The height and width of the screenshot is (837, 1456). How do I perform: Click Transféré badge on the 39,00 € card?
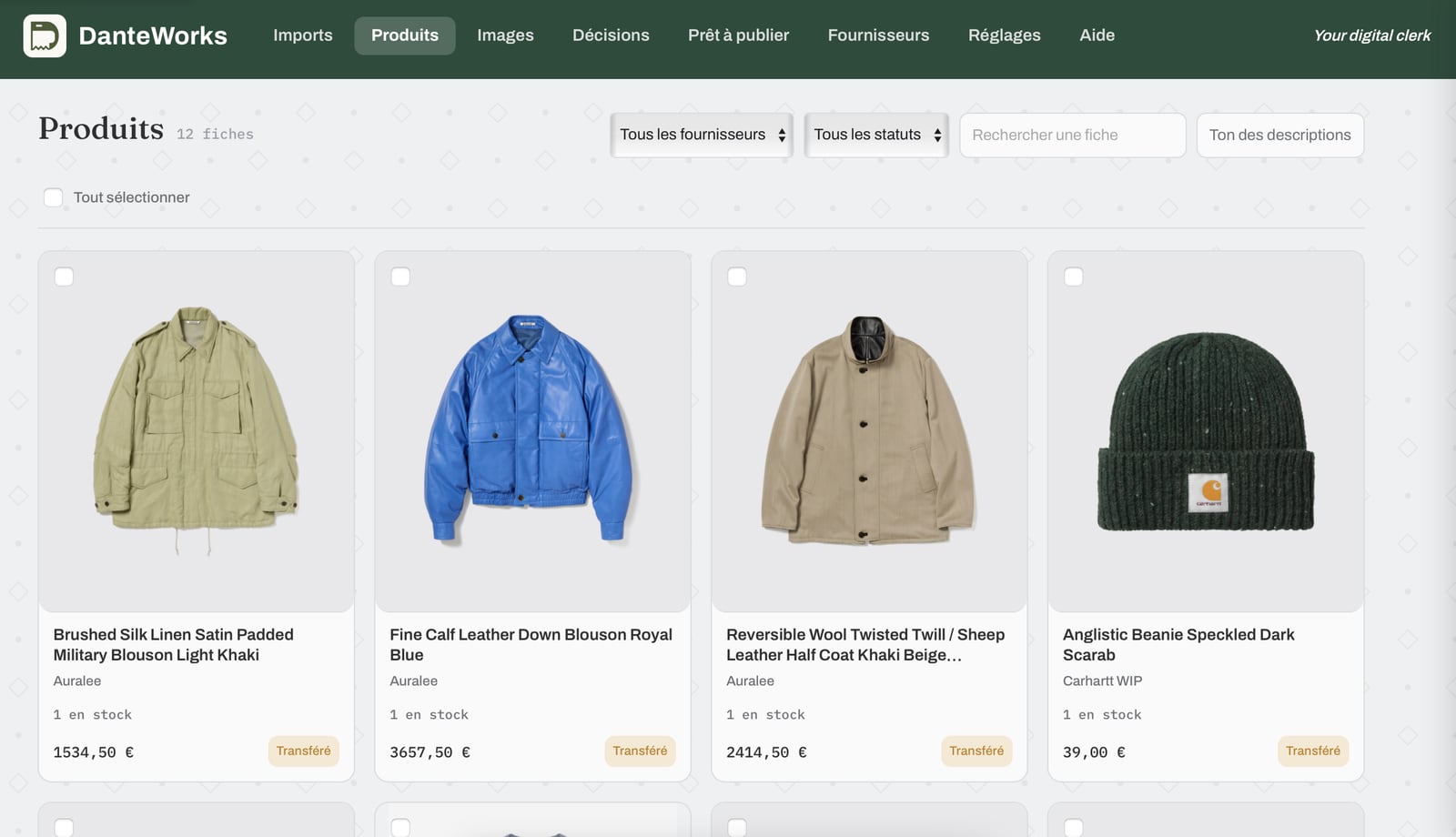1313,751
